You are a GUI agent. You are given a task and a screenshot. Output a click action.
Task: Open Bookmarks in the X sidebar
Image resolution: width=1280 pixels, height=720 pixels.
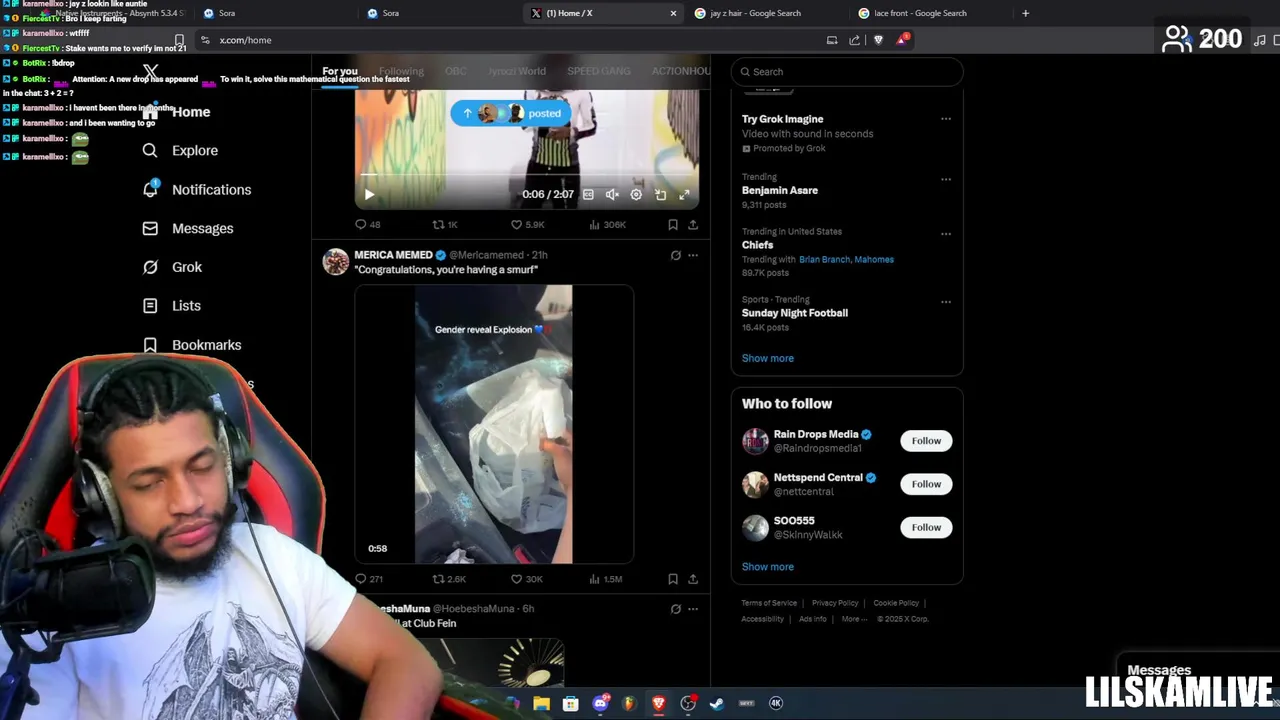coord(192,344)
